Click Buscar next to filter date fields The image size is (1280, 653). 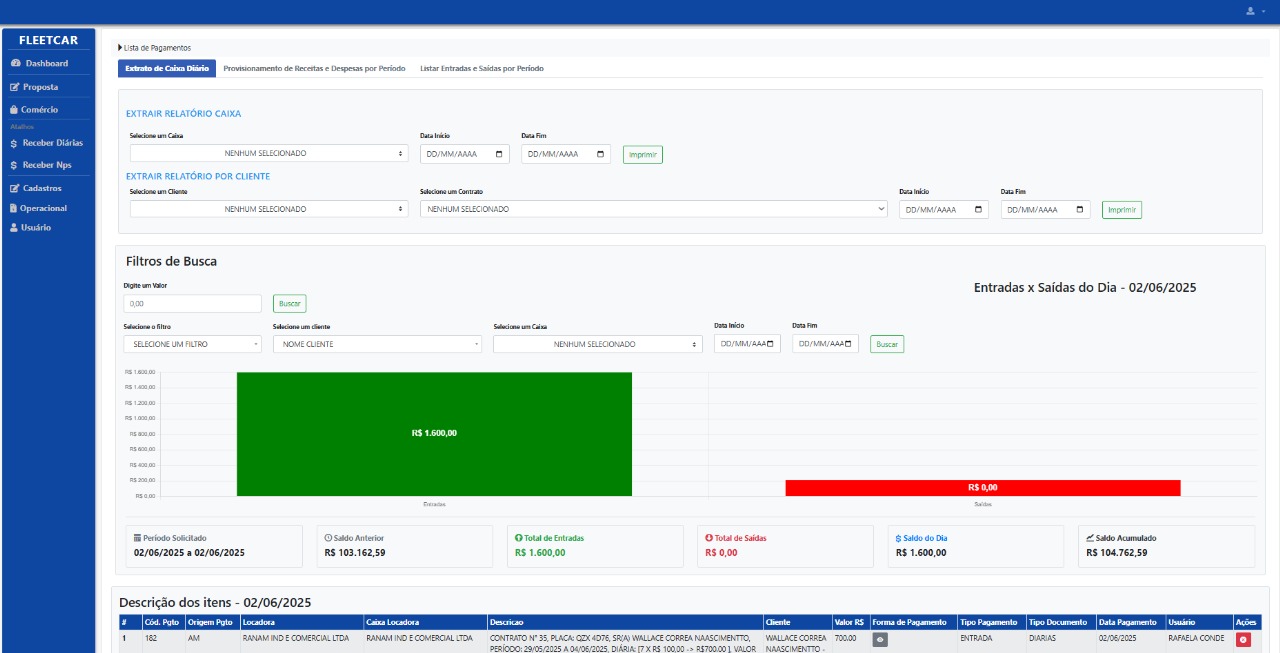click(x=887, y=344)
